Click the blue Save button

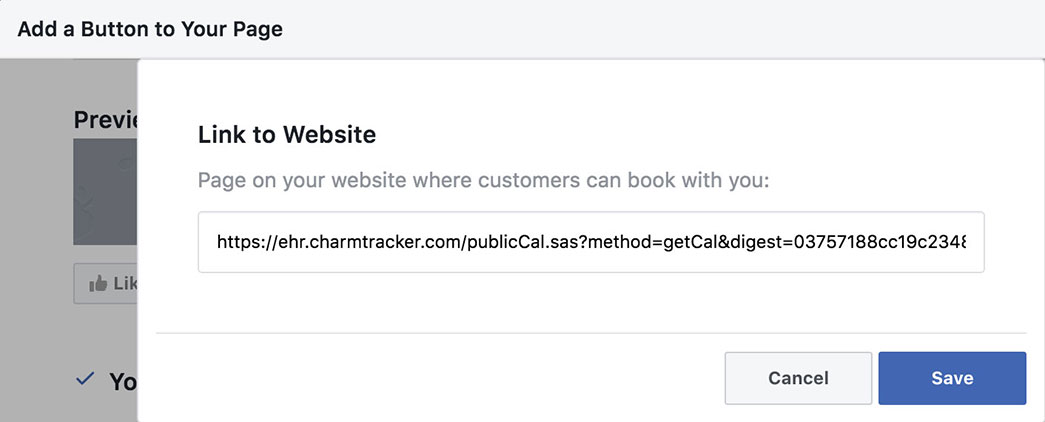pos(952,378)
